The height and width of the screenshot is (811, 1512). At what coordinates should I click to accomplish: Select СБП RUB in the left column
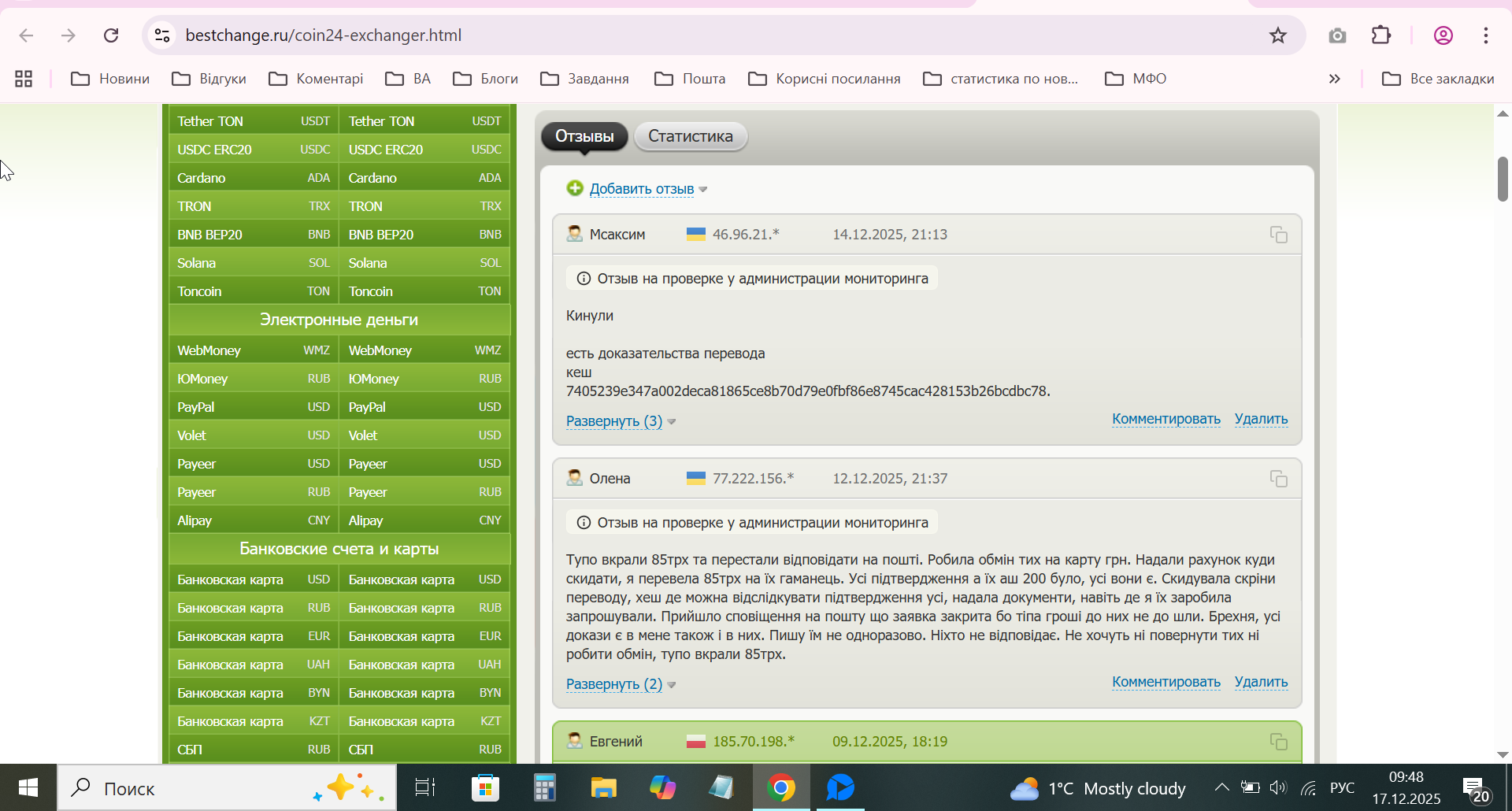pyautogui.click(x=254, y=750)
